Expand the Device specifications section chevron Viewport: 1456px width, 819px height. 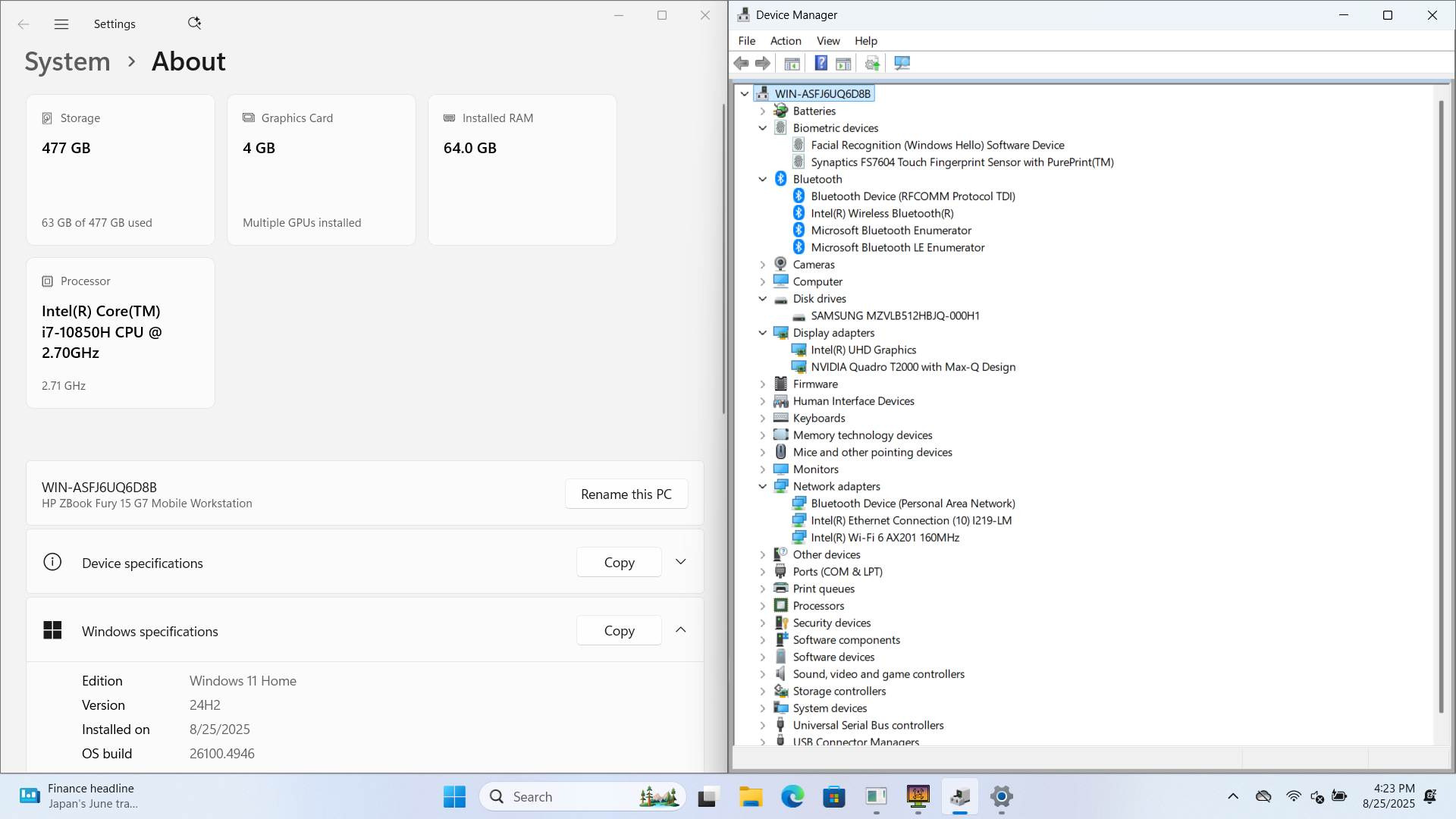[x=681, y=562]
